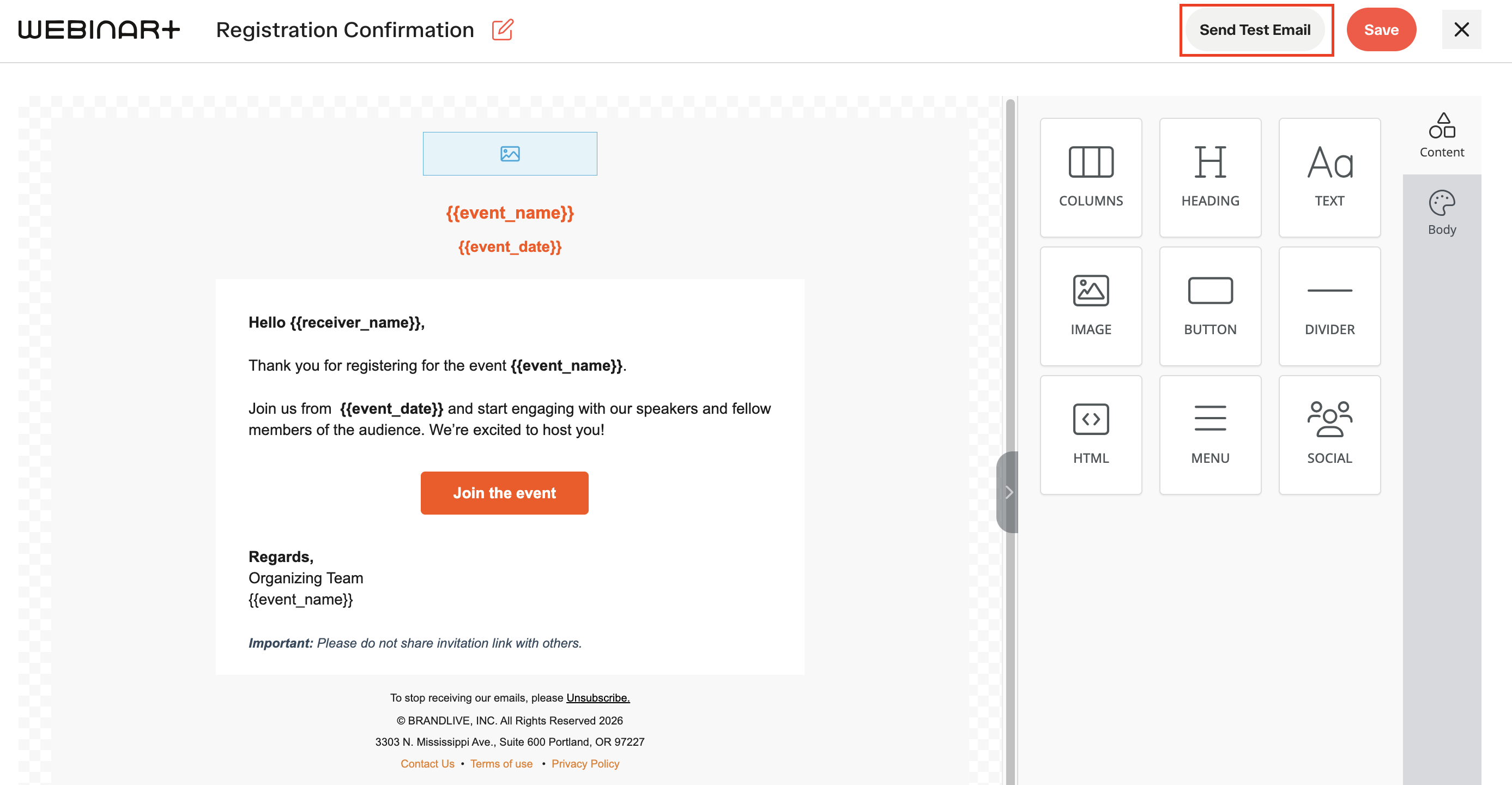This screenshot has width=1512, height=785.
Task: Select the Divider content block
Action: 1329,306
